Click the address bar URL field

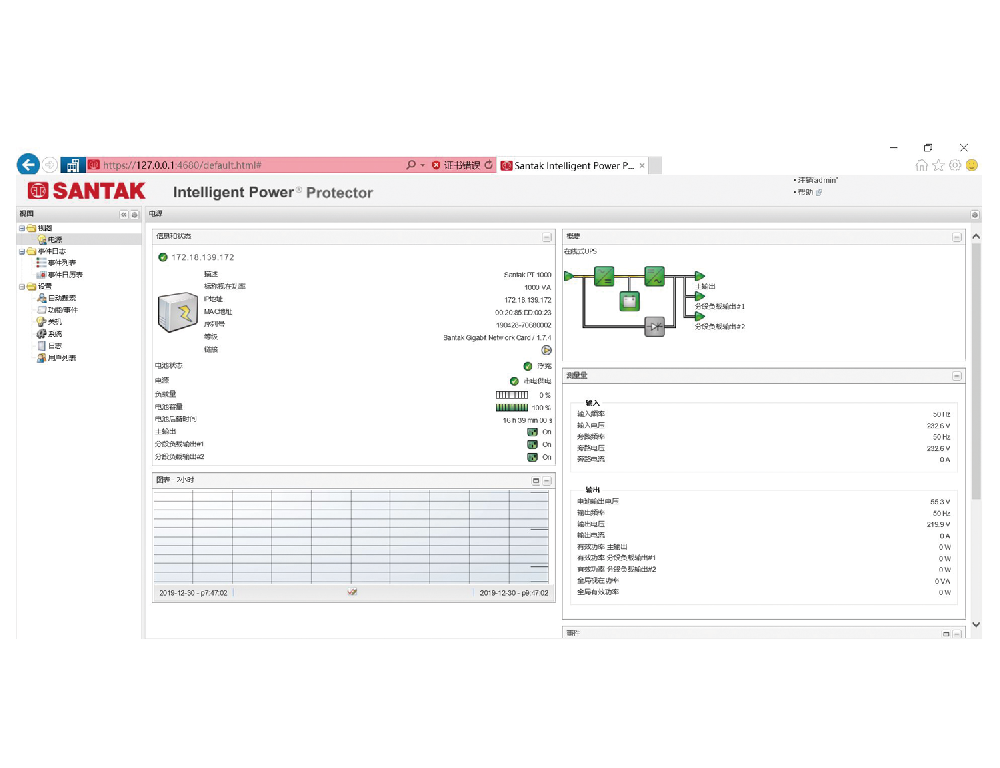point(250,165)
